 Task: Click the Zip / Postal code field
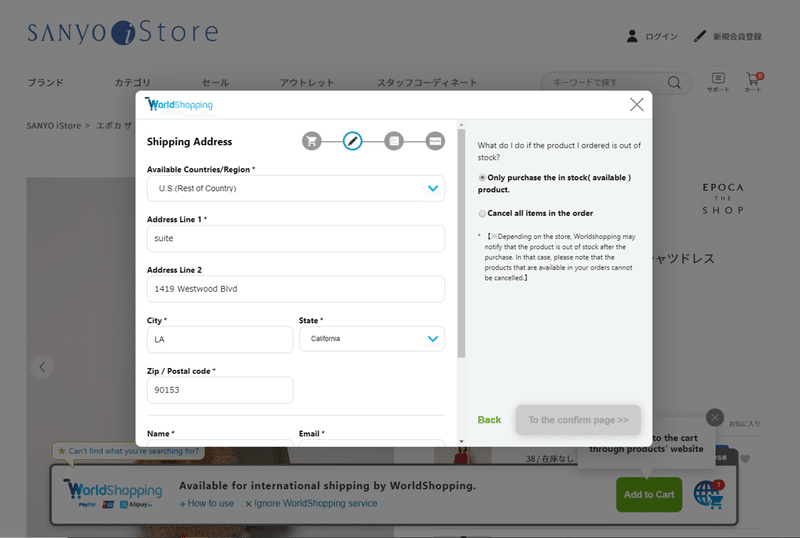[220, 390]
